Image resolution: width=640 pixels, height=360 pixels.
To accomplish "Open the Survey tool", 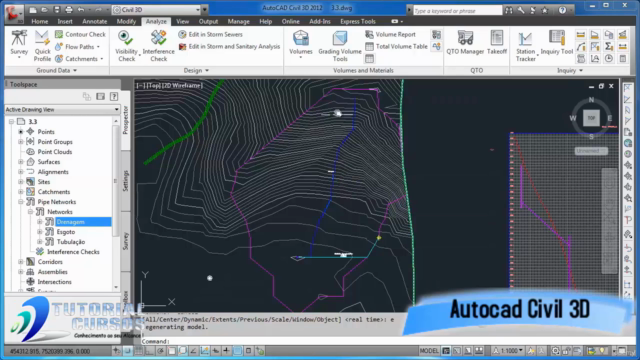I will 19,43.
